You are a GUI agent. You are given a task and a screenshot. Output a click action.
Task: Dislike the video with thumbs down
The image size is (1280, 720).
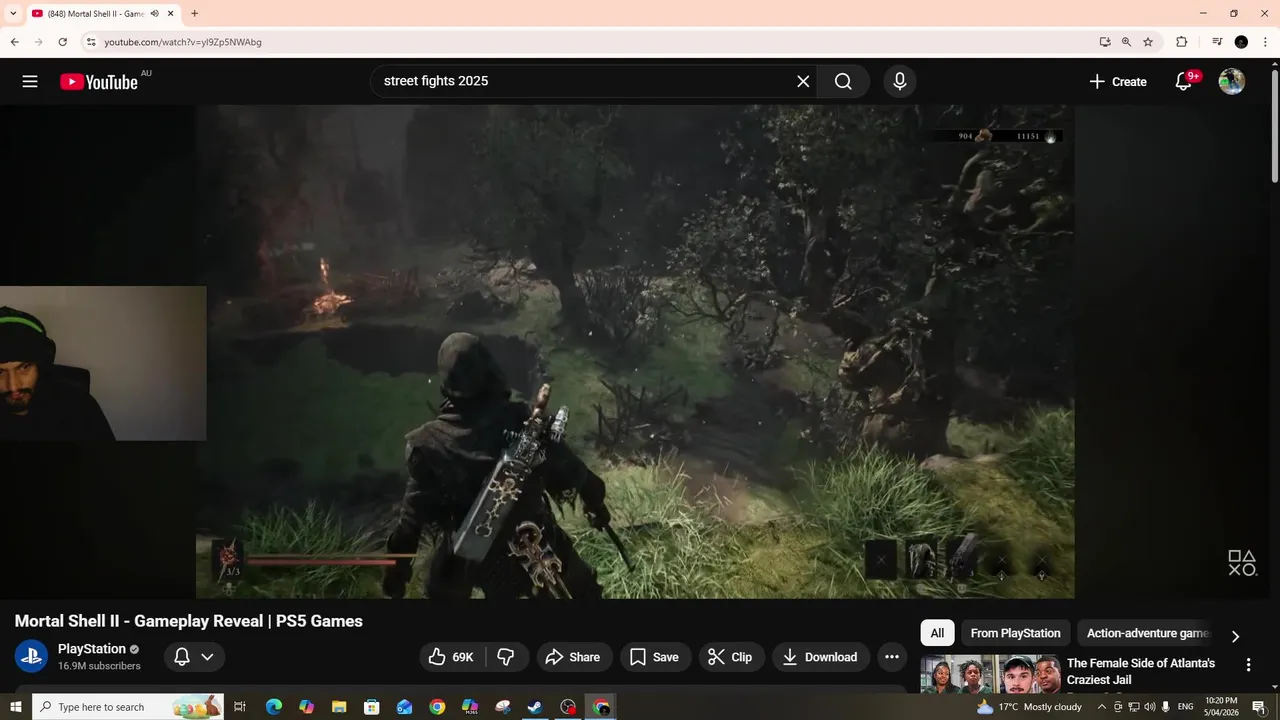point(506,657)
